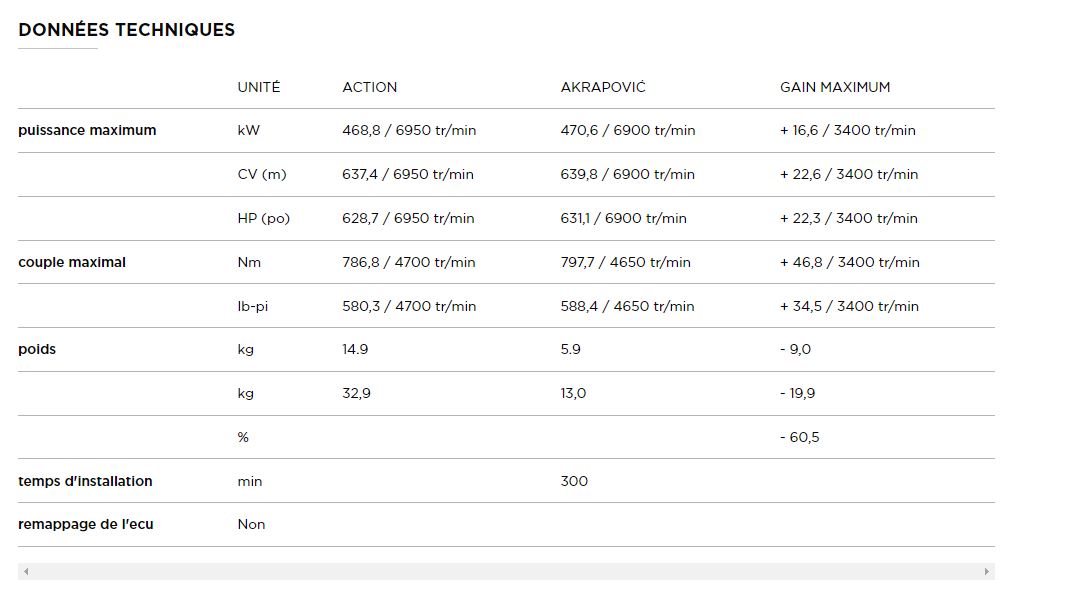Select the UNITÉ column header
This screenshot has height=589, width=1067.
pyautogui.click(x=259, y=87)
